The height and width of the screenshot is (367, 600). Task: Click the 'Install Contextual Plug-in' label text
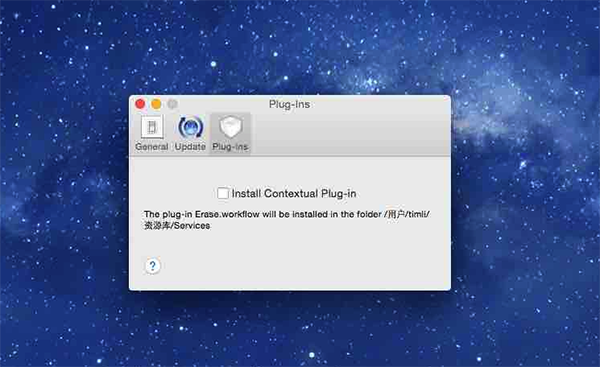294,194
